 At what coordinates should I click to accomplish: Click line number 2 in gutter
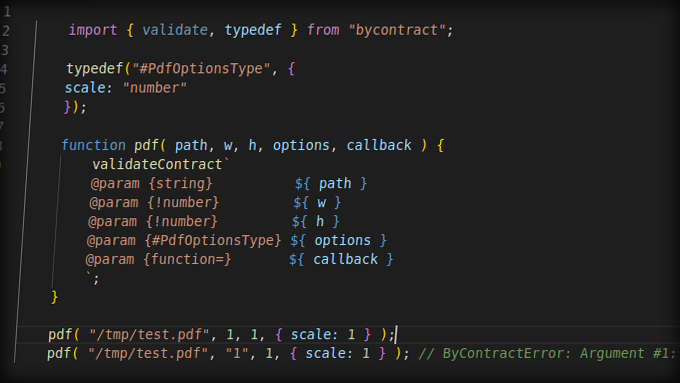6,31
